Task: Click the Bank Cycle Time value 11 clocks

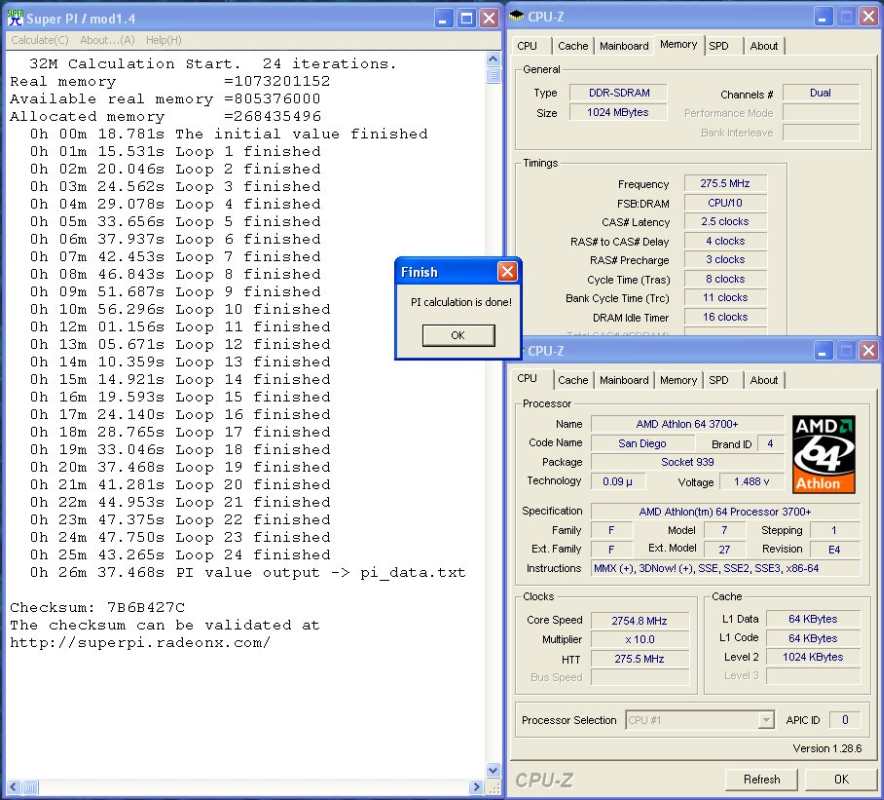Action: tap(725, 298)
